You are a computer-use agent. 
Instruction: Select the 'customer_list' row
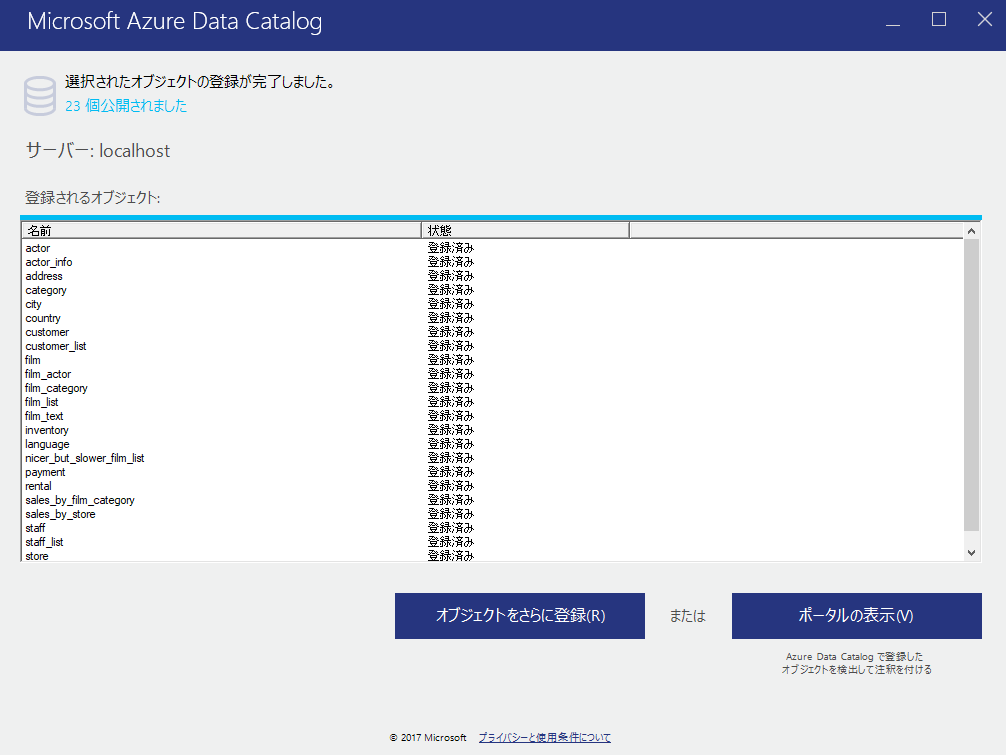(x=493, y=346)
